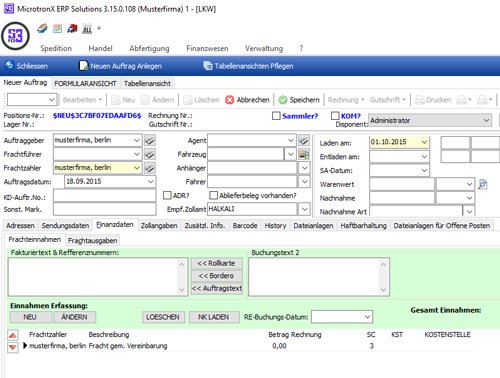Toggle the KOM? checkbox
This screenshot has height=378, width=500.
[335, 116]
